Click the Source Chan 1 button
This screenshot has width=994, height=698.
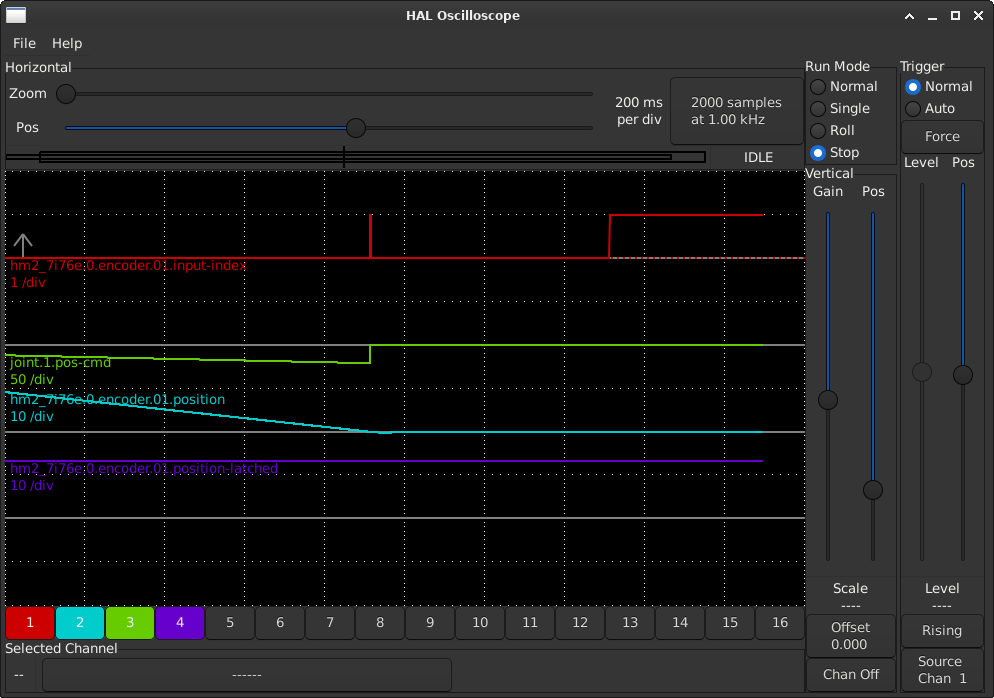click(941, 669)
